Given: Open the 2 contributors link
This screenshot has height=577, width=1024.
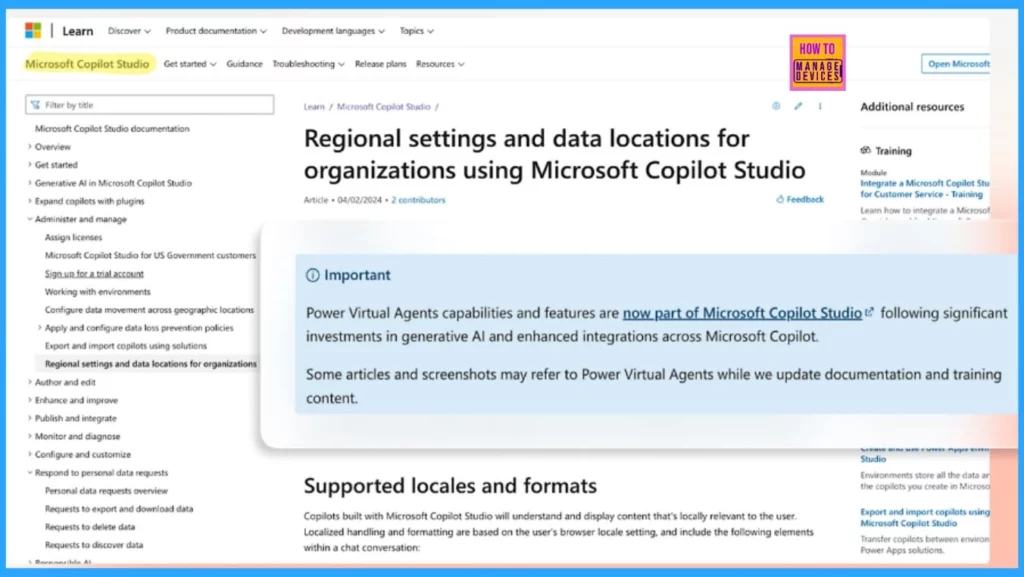Looking at the screenshot, I should (x=418, y=200).
